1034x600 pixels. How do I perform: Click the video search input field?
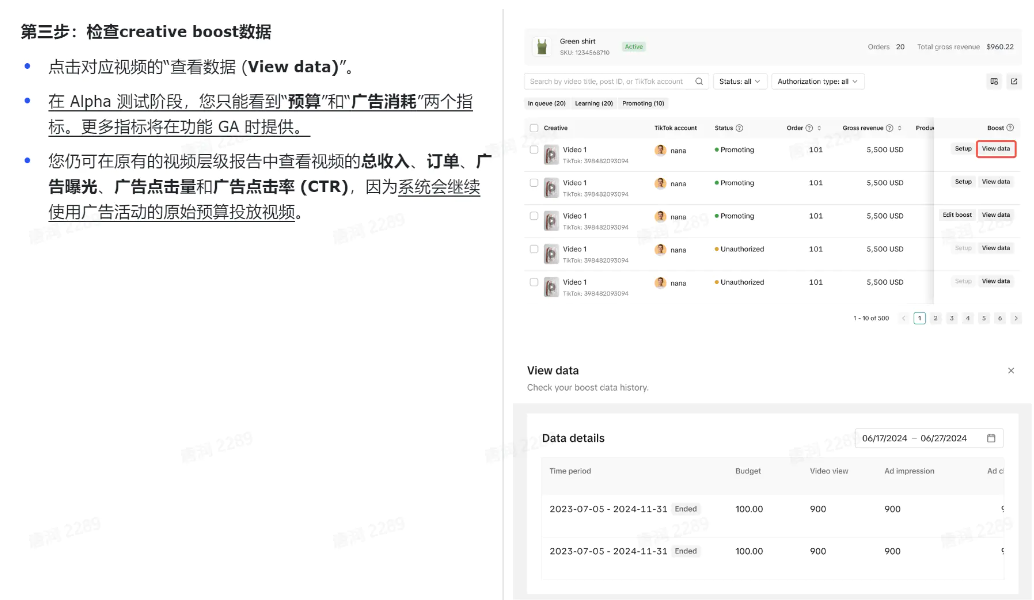click(x=617, y=82)
